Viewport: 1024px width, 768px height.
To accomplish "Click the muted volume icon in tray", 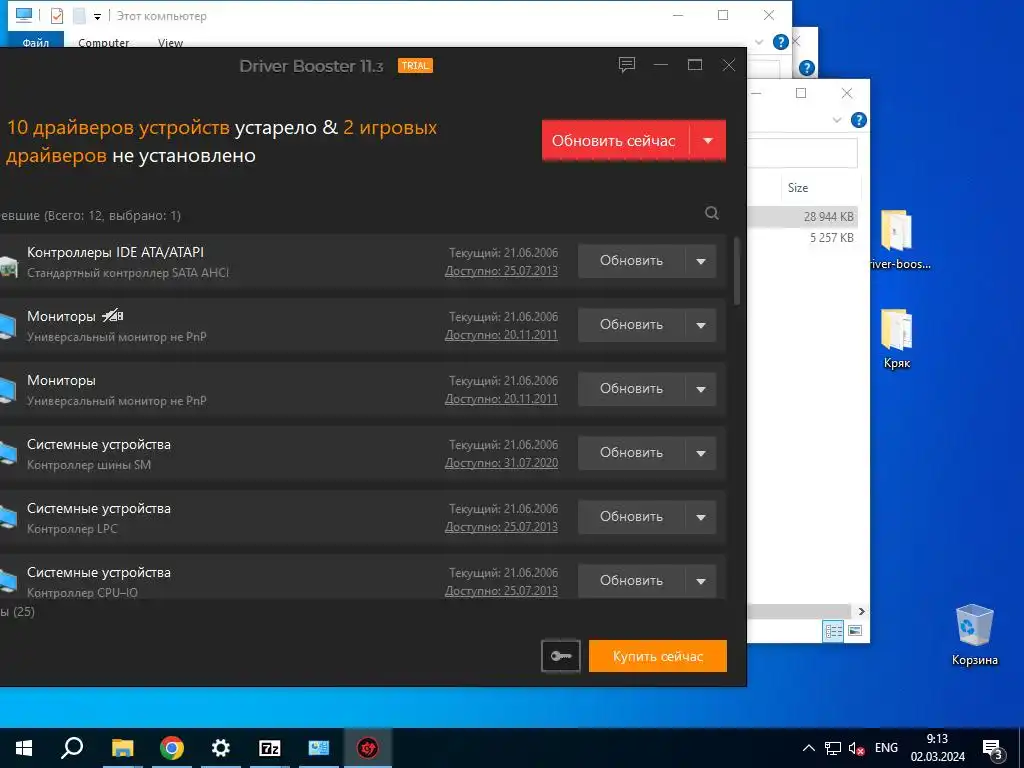I will coord(856,748).
